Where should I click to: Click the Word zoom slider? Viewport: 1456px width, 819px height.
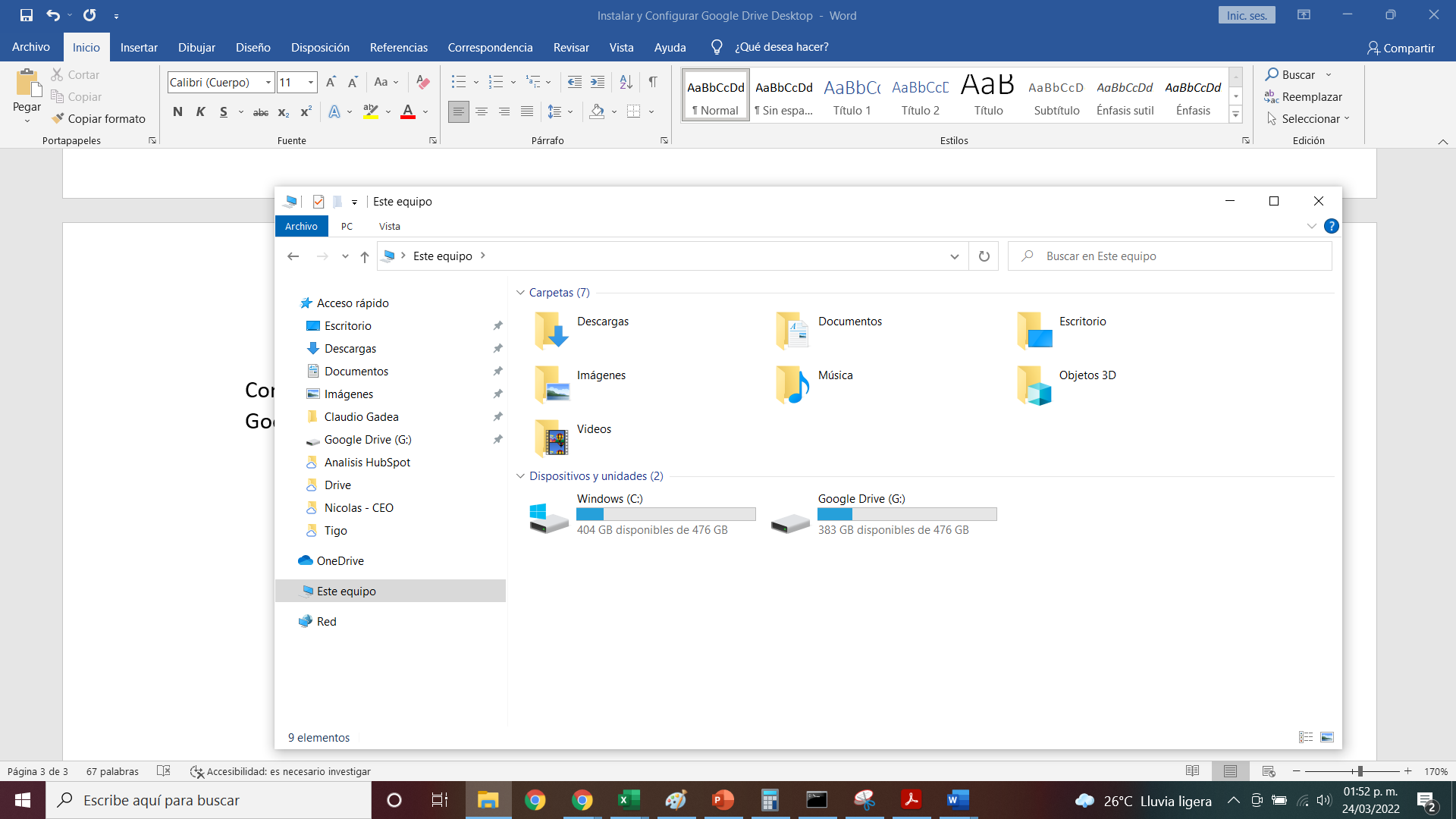1360,771
